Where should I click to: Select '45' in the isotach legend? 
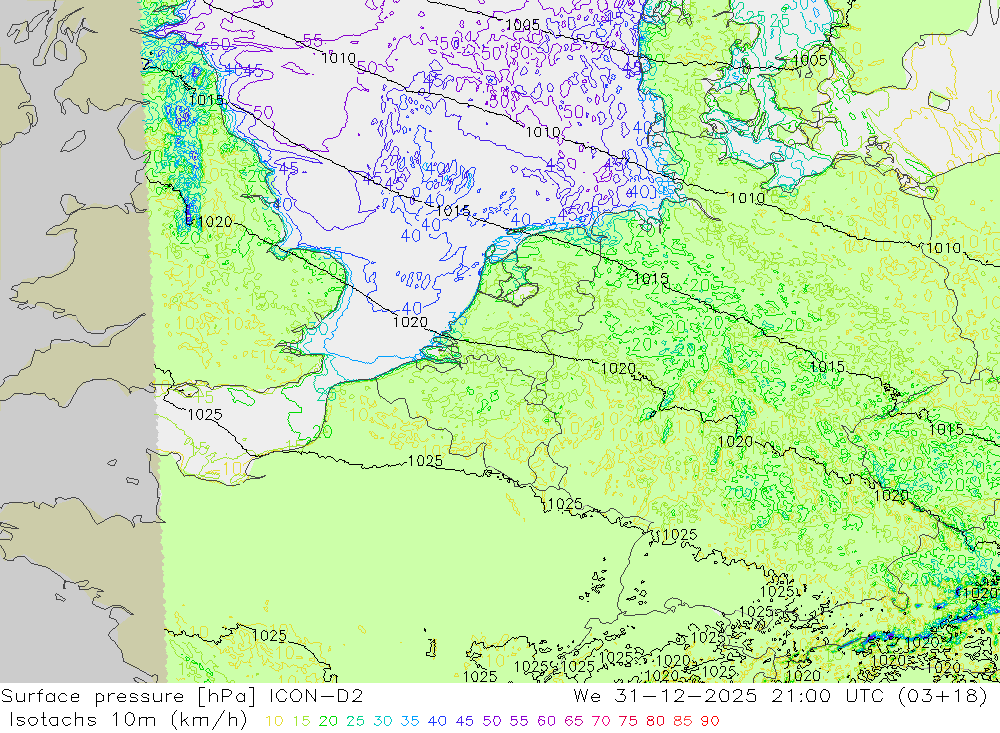464,722
